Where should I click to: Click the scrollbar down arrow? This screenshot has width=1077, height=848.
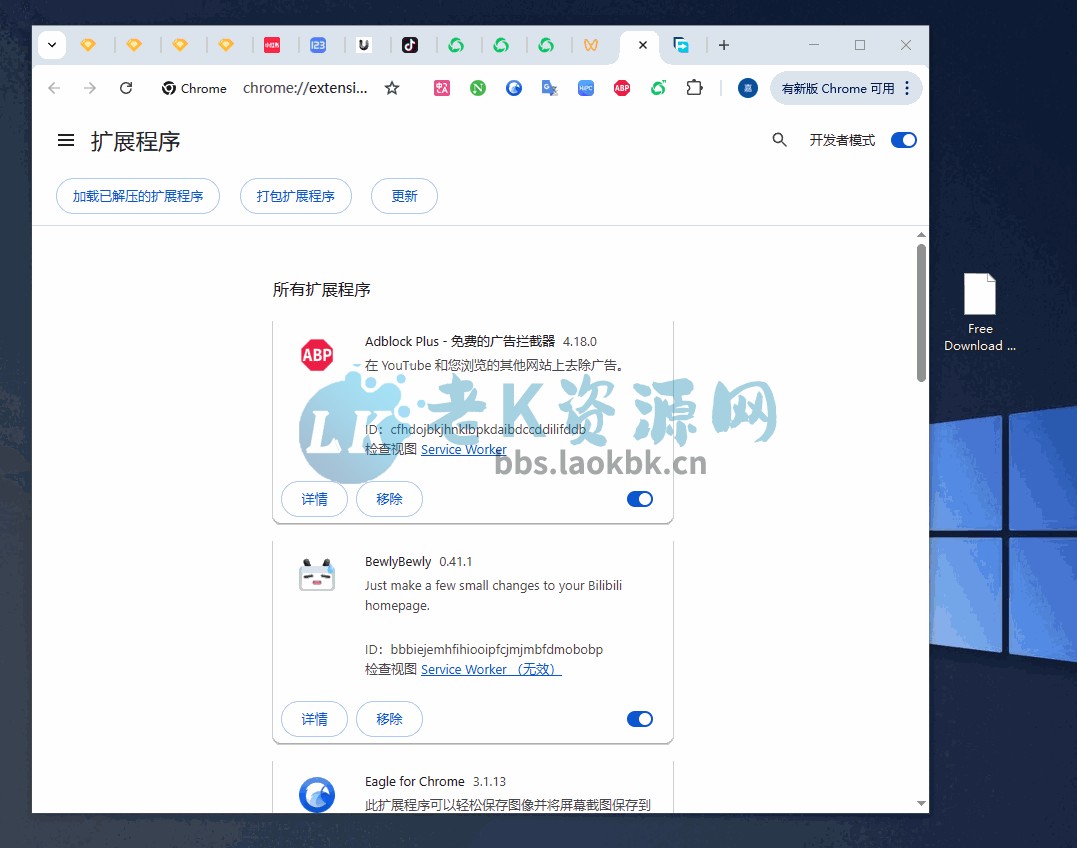tap(921, 803)
